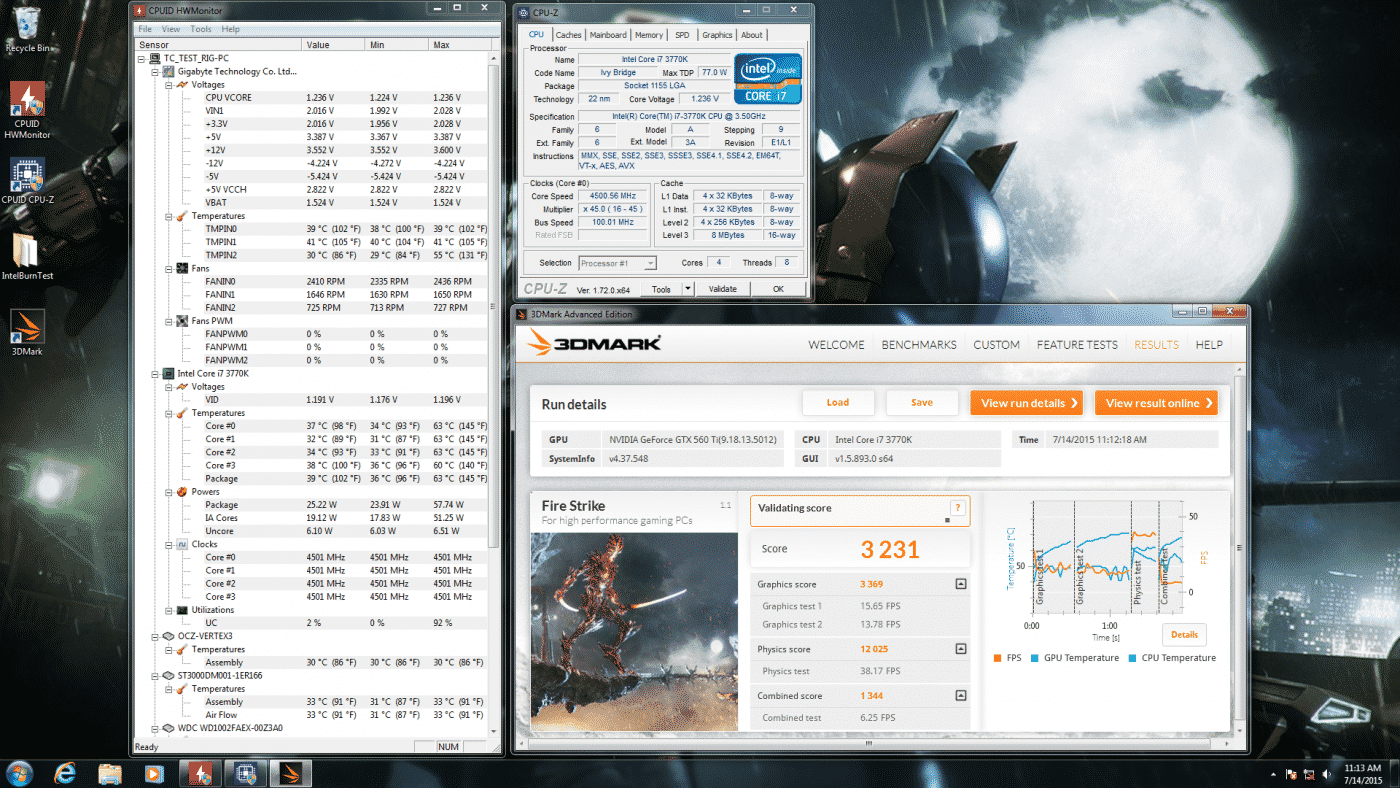Click the GPU Temperature legend entry
1400x788 pixels.
pyautogui.click(x=1074, y=658)
